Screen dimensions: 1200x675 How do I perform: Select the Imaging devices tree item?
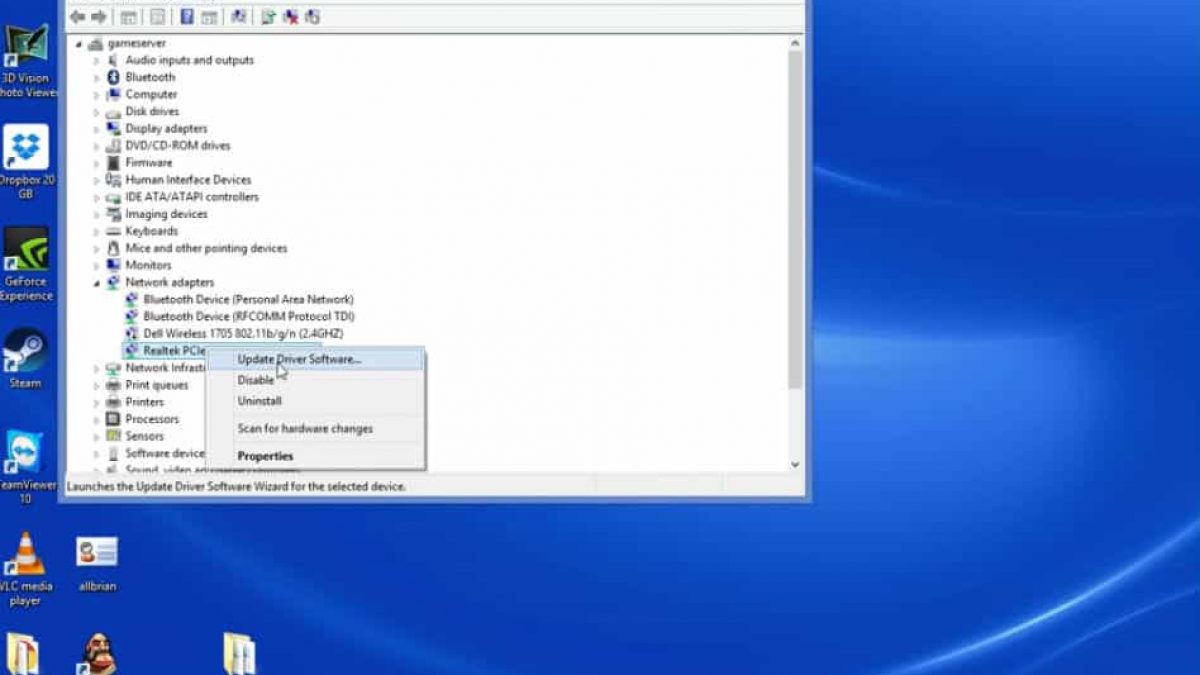166,214
